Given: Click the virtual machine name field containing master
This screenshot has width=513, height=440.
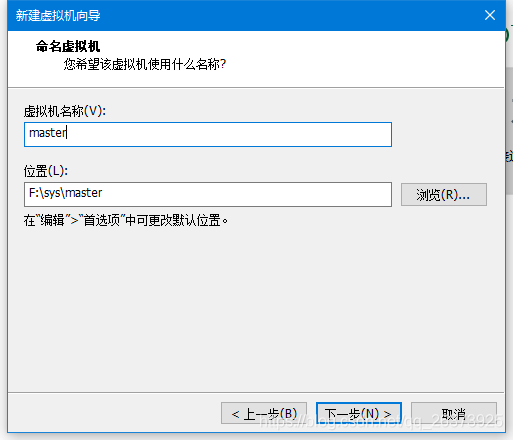Looking at the screenshot, I should [208, 134].
